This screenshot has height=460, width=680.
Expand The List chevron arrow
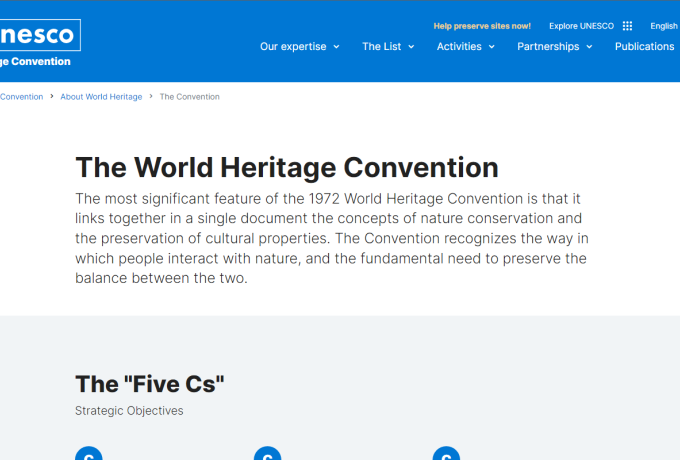coord(411,47)
